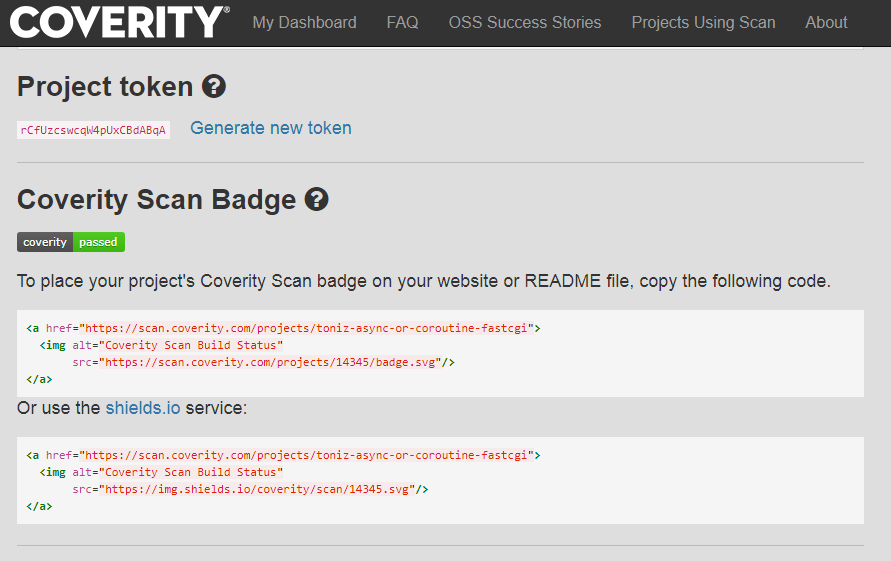The image size is (891, 561).
Task: Select the project token rCfUzcswcqW4pUxCBdABqA
Action: tap(93, 130)
